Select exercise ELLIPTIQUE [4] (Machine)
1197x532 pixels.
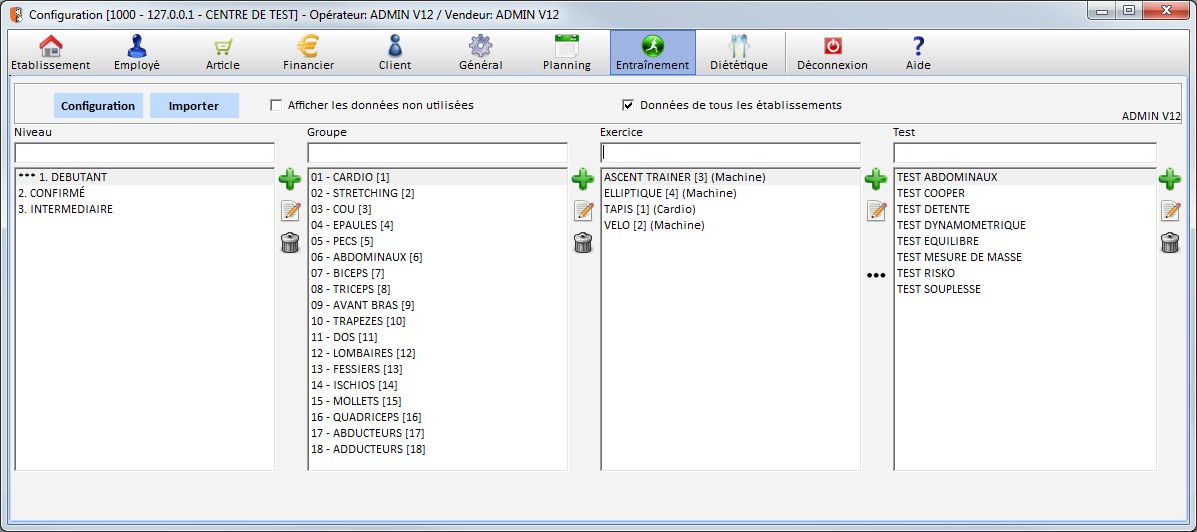click(731, 193)
